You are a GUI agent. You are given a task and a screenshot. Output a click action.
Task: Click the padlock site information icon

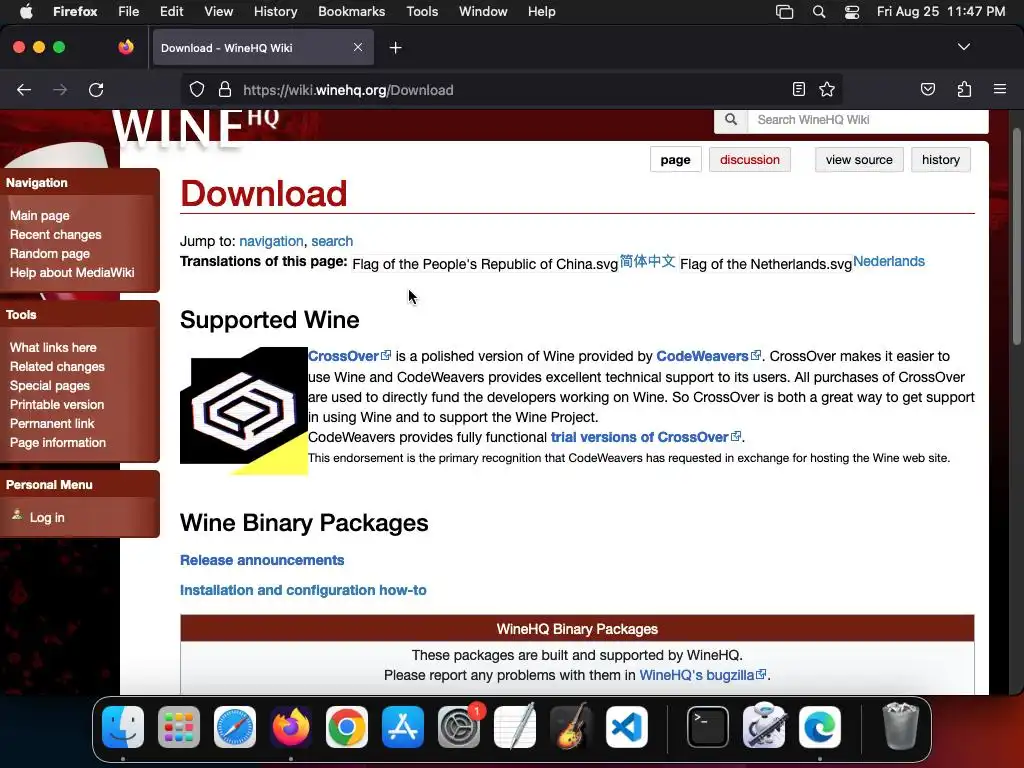225,89
